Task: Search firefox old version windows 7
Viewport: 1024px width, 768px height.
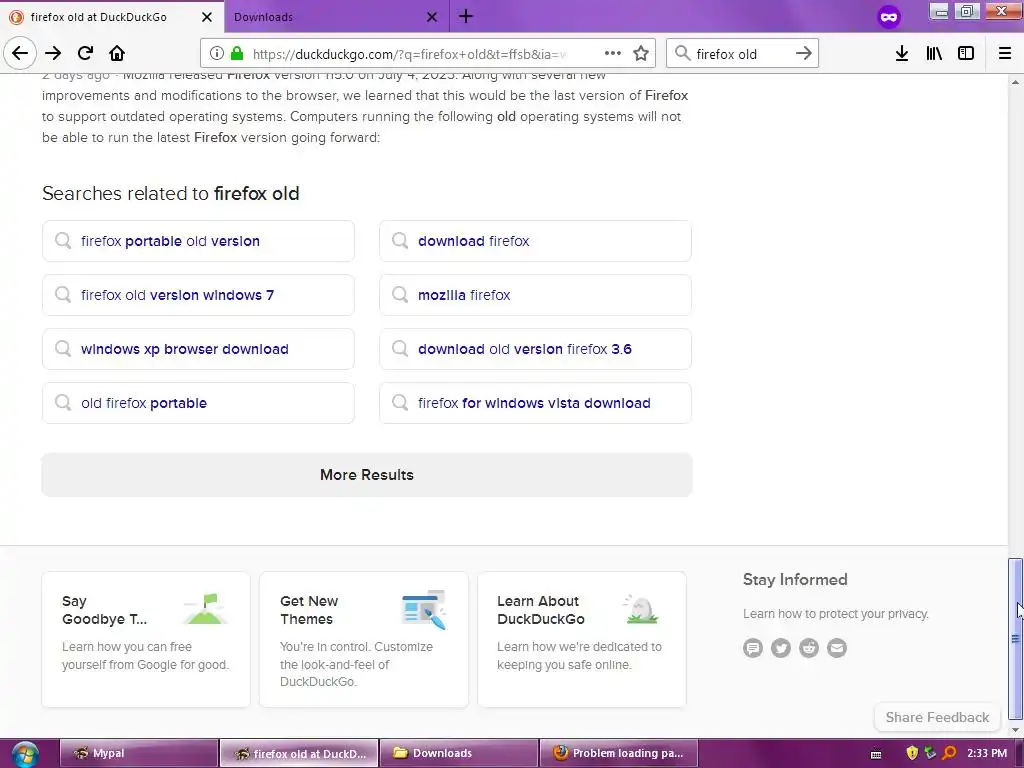Action: pos(198,295)
